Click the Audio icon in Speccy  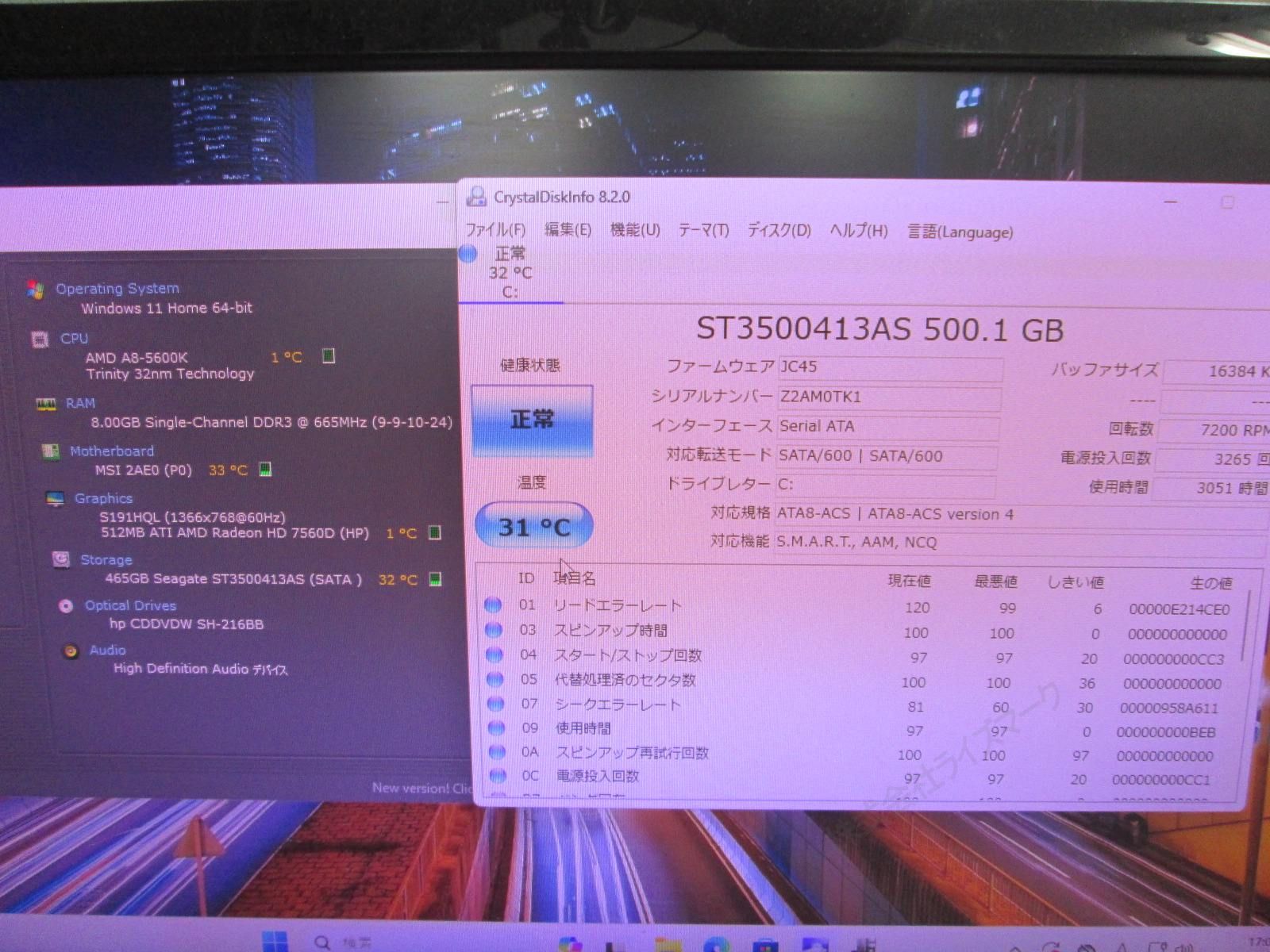coord(71,651)
